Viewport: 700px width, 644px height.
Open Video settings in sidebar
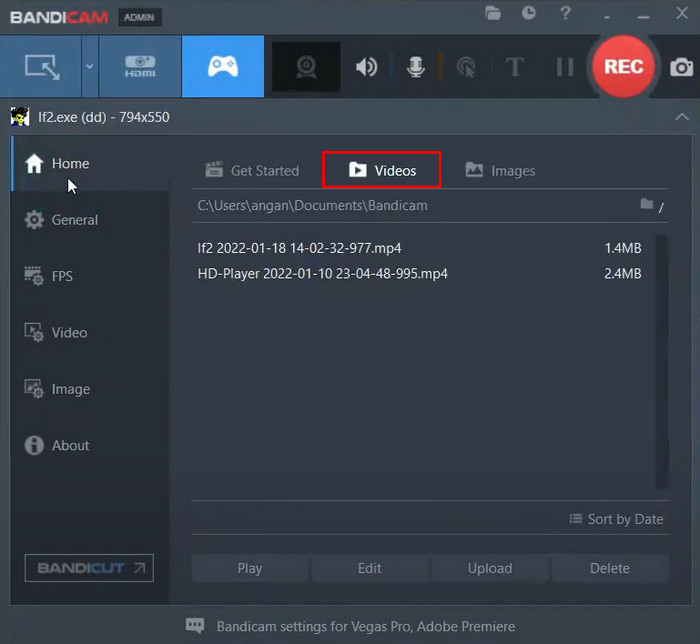[90, 332]
